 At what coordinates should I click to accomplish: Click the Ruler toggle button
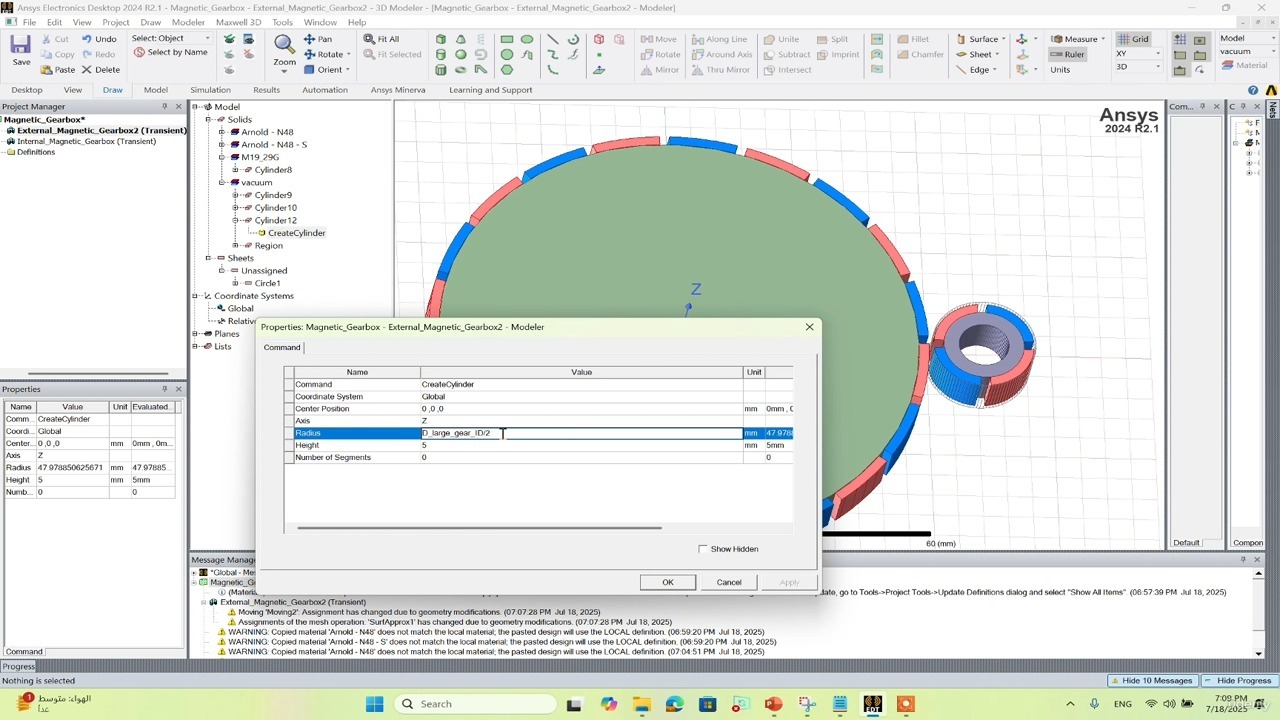[x=1068, y=55]
